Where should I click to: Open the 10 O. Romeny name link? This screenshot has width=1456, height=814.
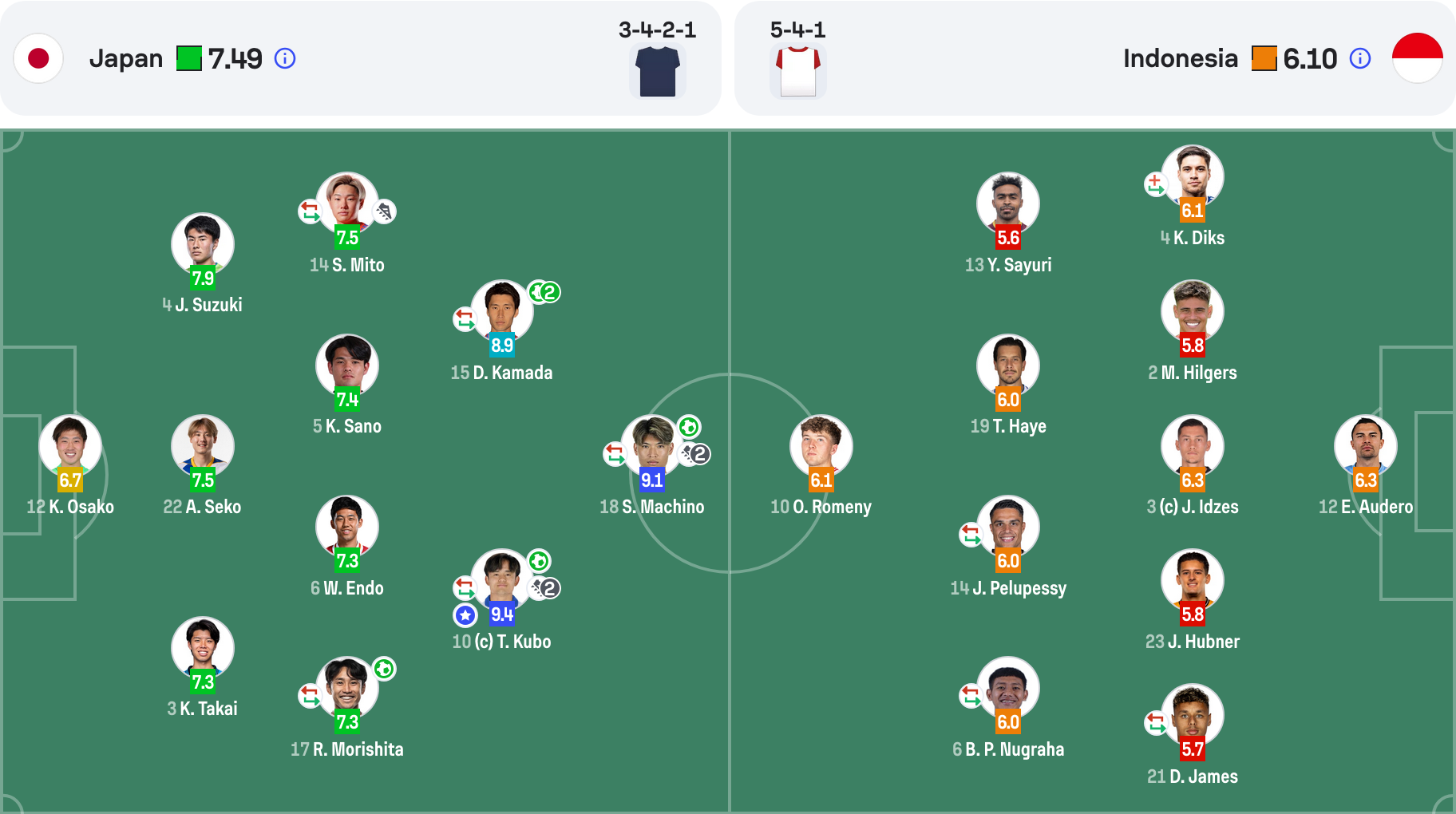coord(821,507)
